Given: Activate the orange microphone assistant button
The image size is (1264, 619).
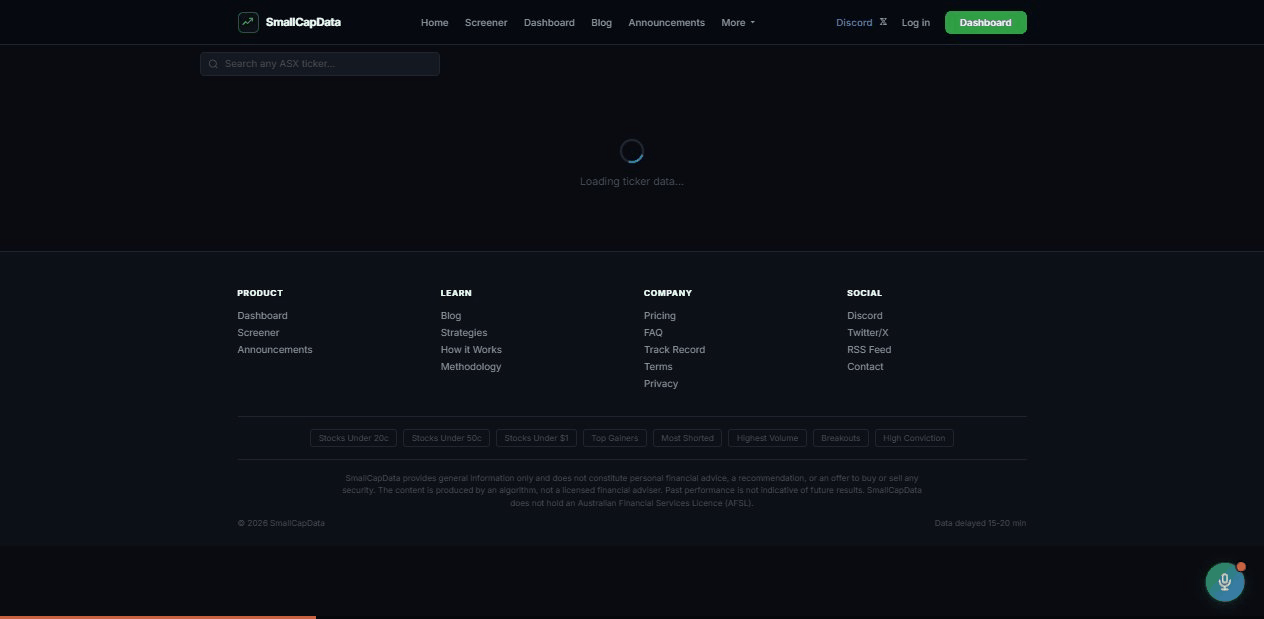Looking at the screenshot, I should coord(1225,581).
